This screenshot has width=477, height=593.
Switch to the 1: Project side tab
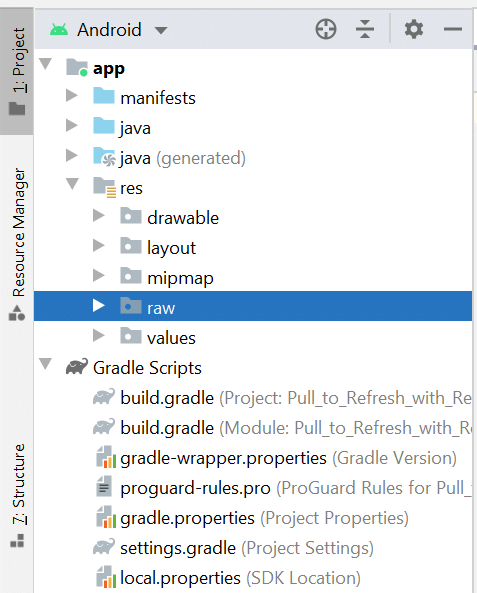pyautogui.click(x=17, y=71)
